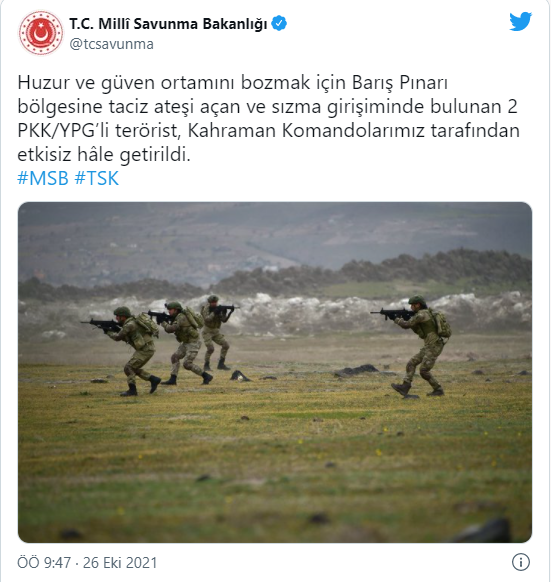Click the blue verified badge
Viewport: 551px width, 582px height.
(x=279, y=23)
